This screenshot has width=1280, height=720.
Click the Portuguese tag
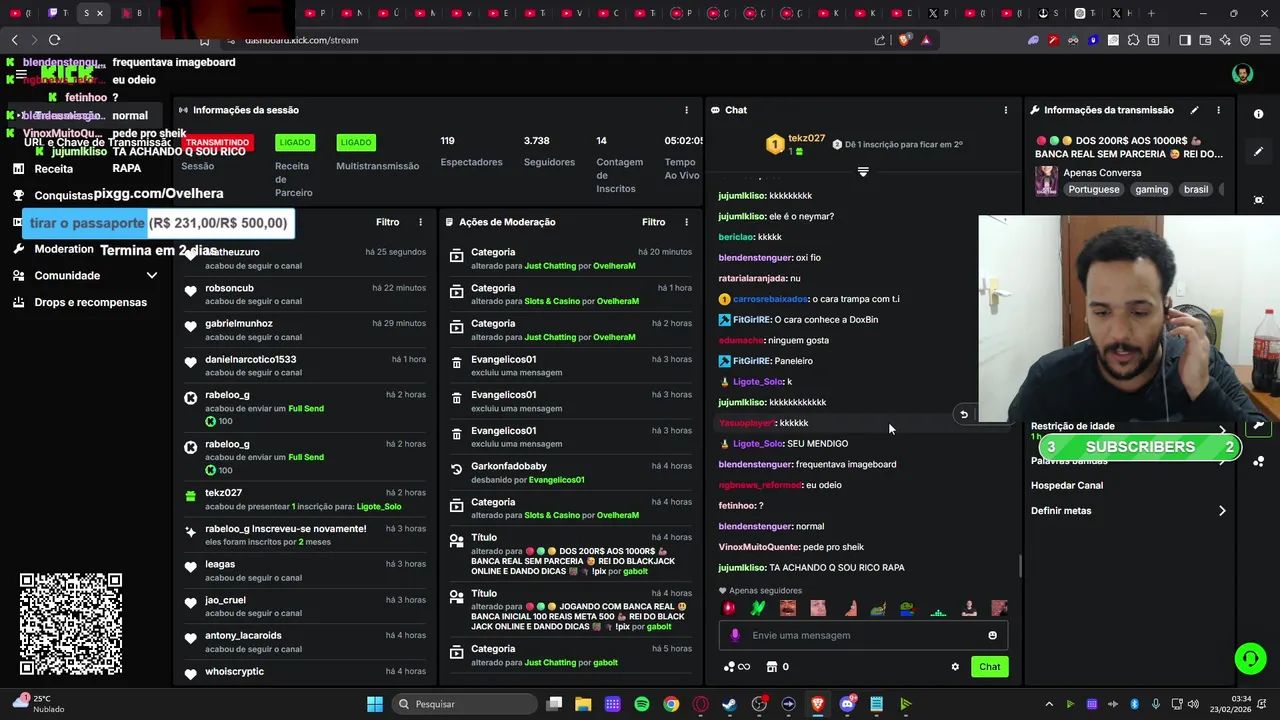click(1093, 189)
